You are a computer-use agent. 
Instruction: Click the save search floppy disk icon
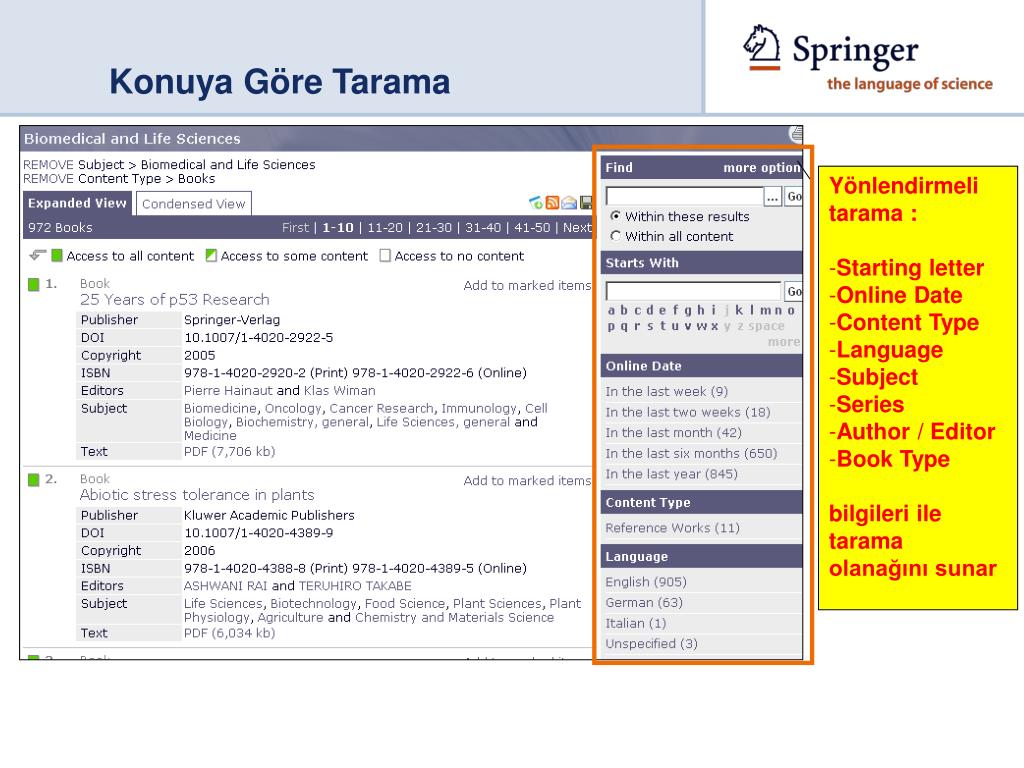[x=586, y=203]
